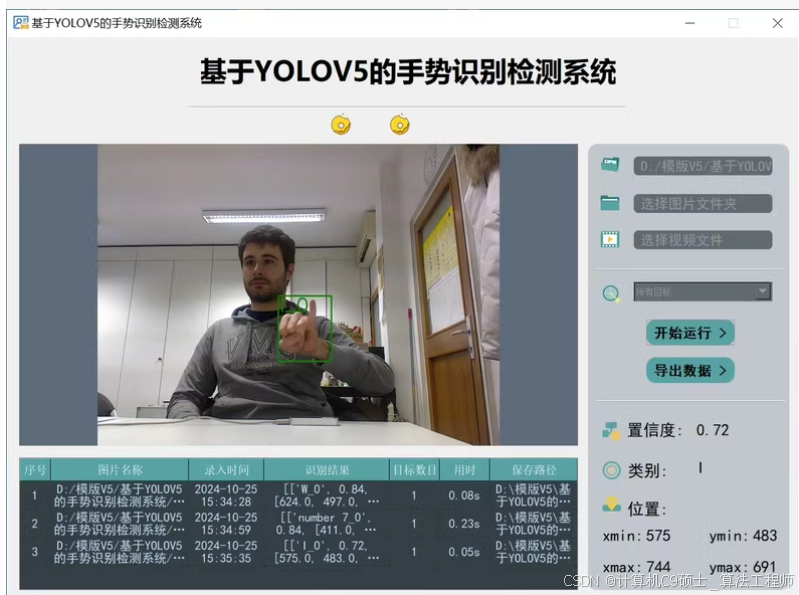Screen dimensions: 799x595
Task: Click the confidence icon beside 置信度
Action: pos(611,431)
